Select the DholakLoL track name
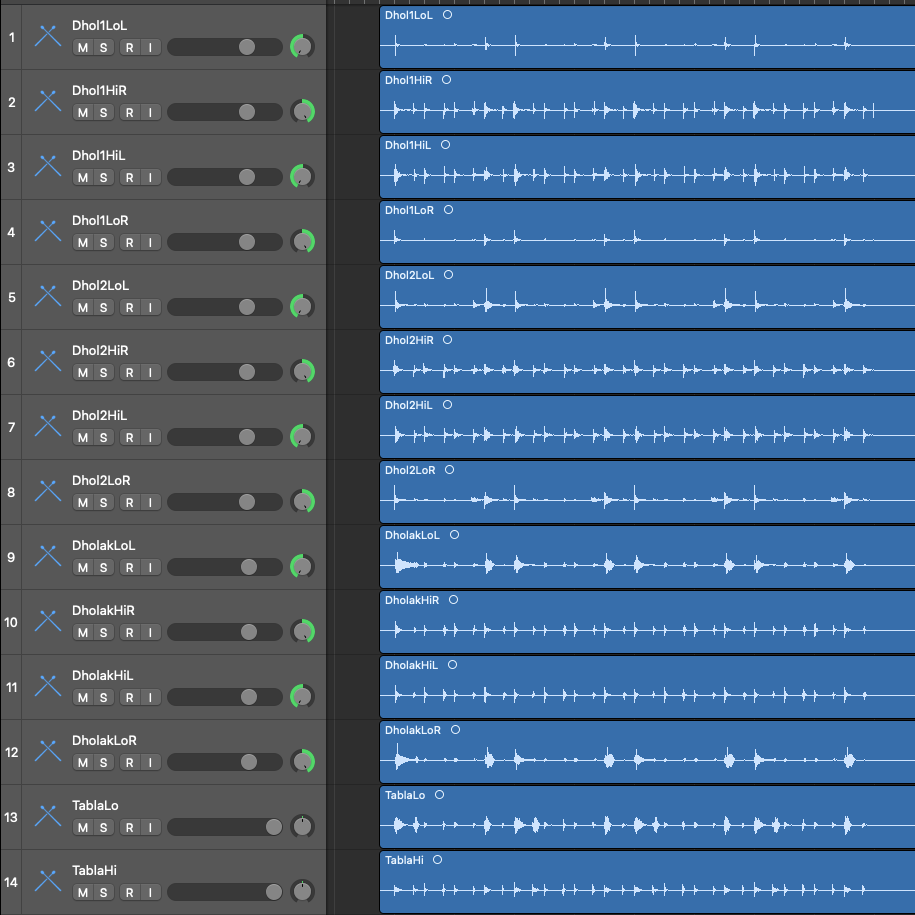 [103, 546]
